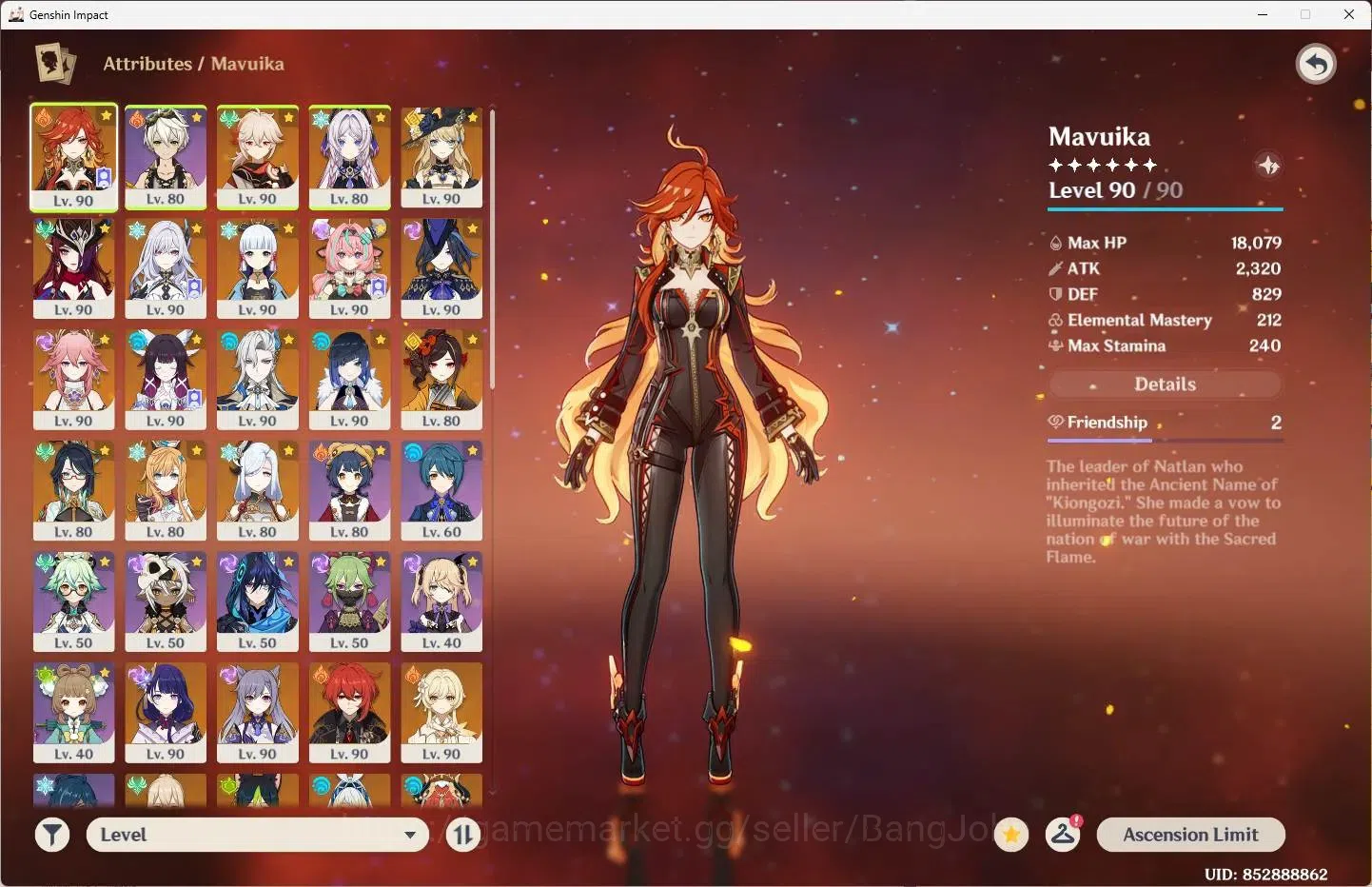Click the character list scrollbar
The image size is (1372, 887).
(492, 249)
